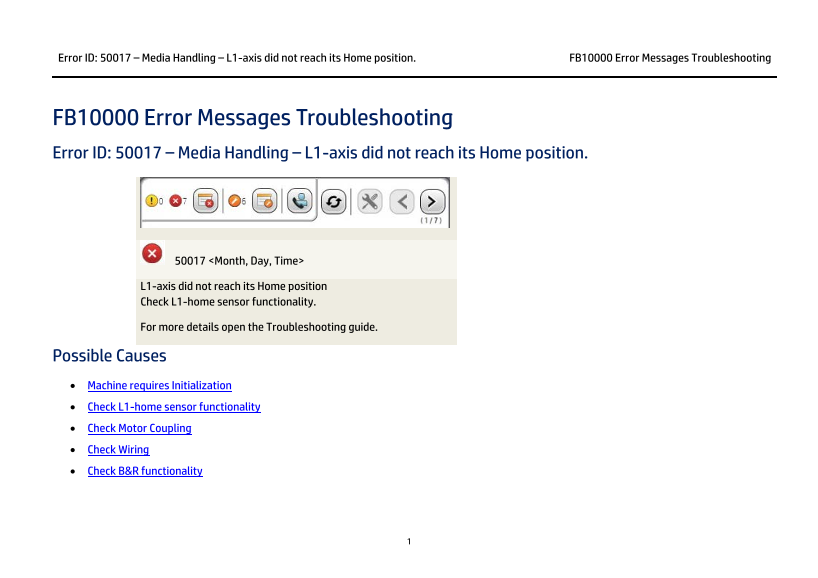
Task: Open the Machine requires Initialization link
Action: [x=159, y=386]
